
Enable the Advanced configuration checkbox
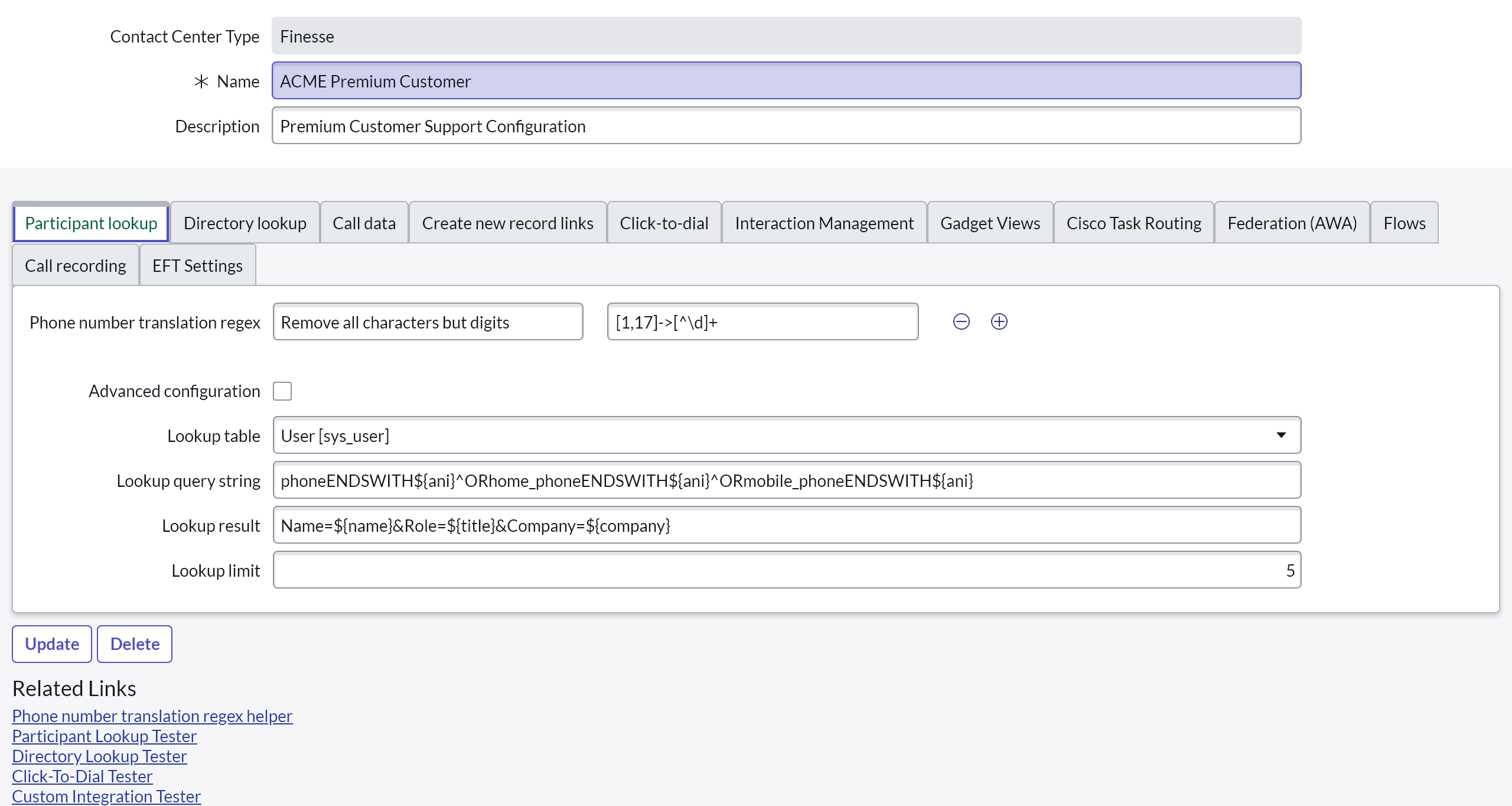click(x=282, y=391)
